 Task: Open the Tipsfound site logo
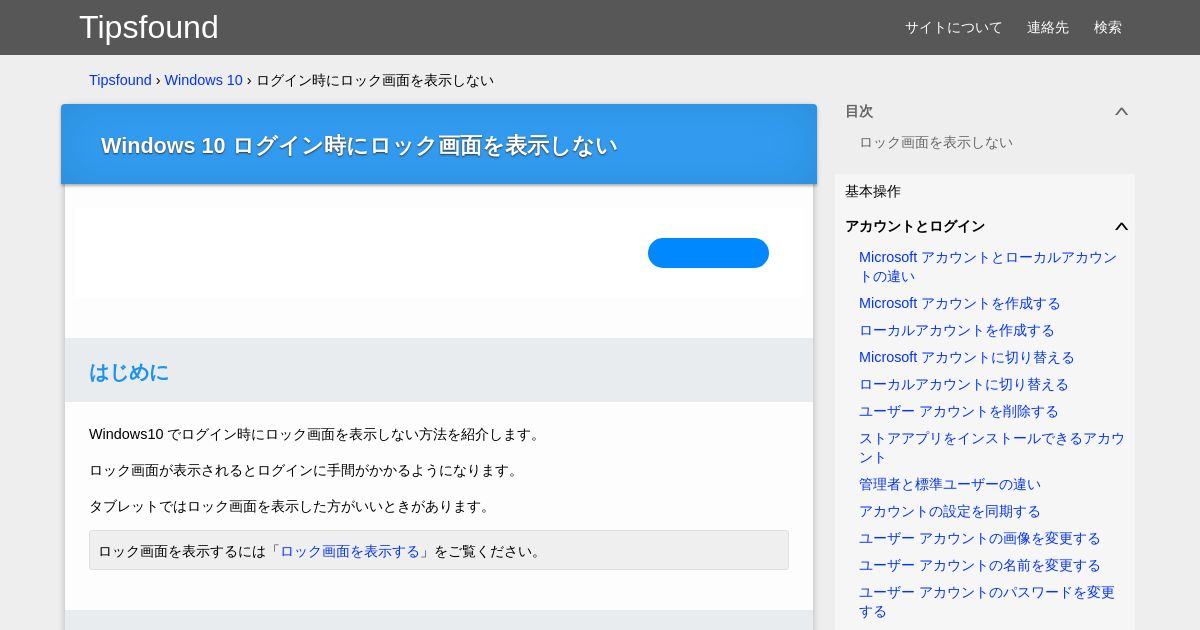(149, 27)
